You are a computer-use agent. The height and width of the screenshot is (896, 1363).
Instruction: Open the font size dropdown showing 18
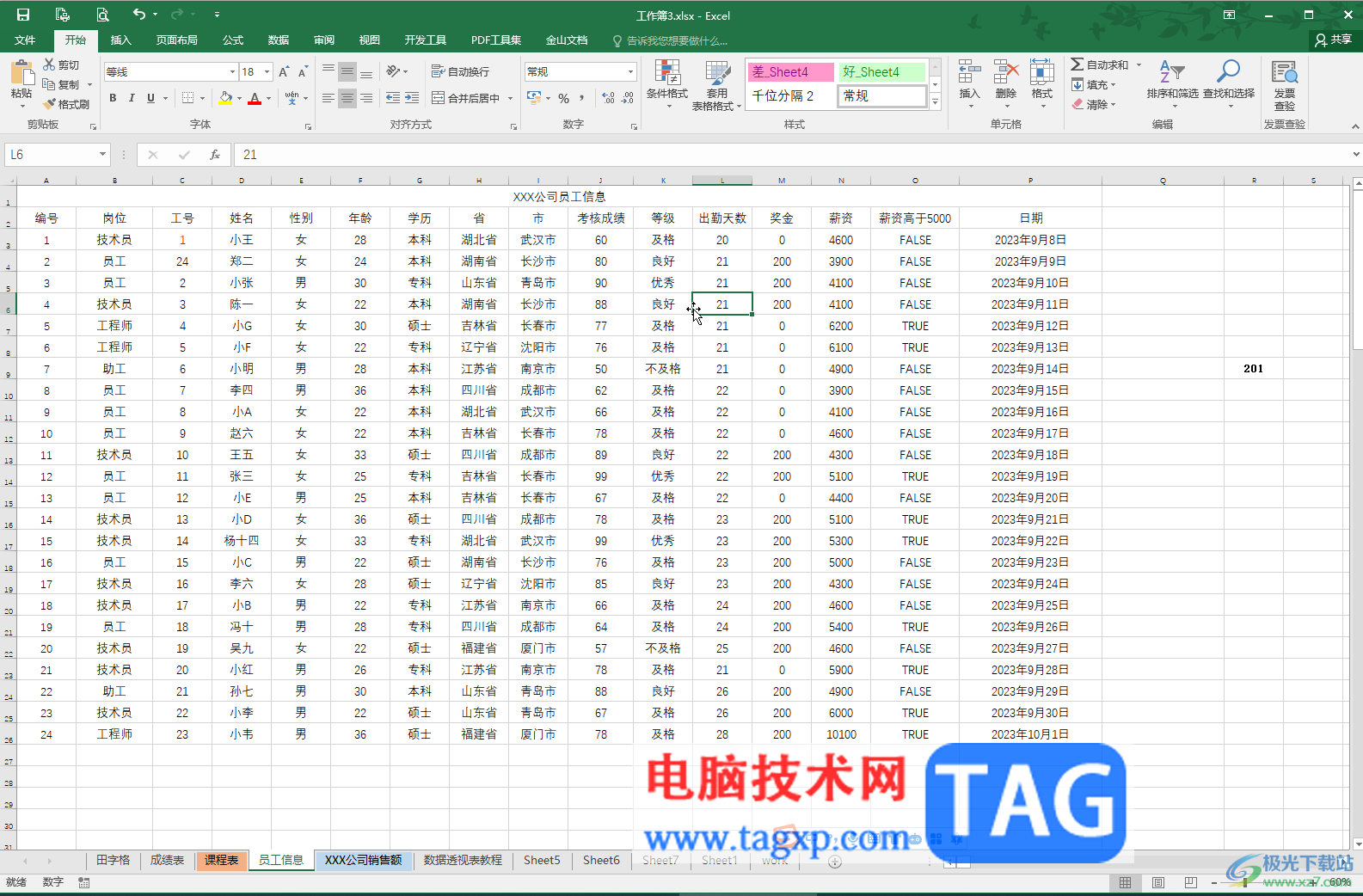(267, 71)
